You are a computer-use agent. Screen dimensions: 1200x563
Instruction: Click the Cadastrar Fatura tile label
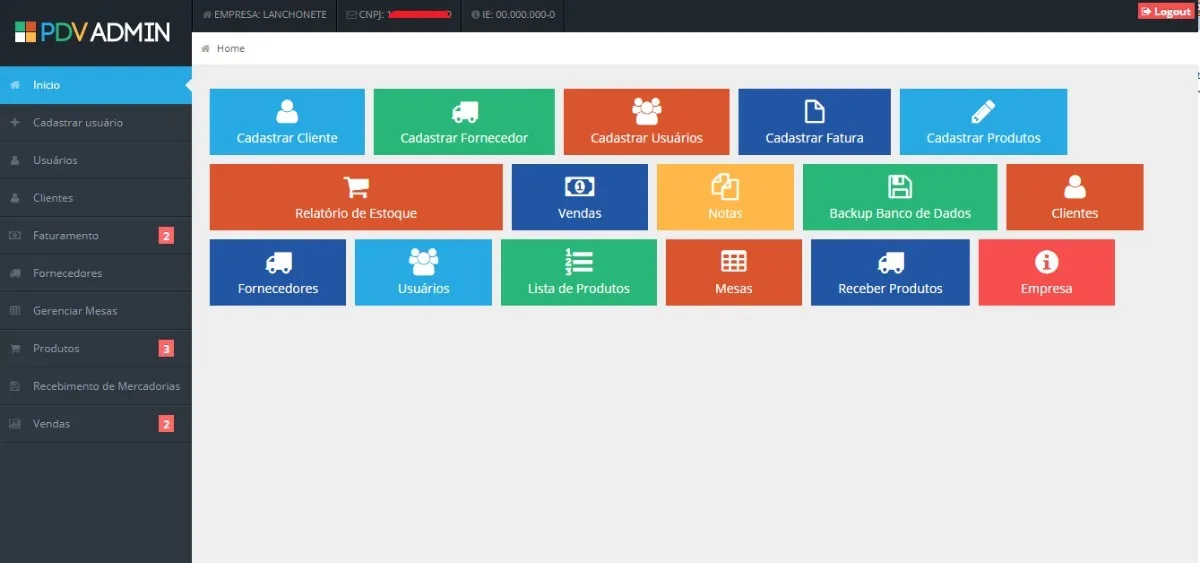pyautogui.click(x=814, y=138)
